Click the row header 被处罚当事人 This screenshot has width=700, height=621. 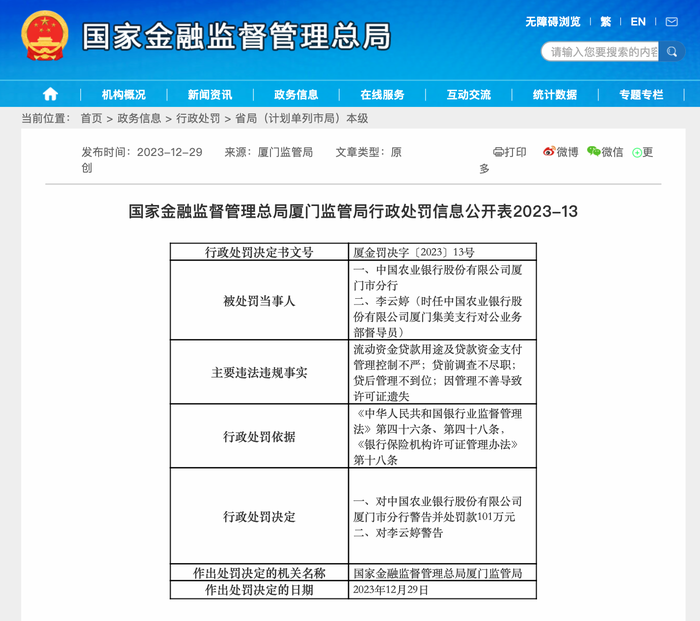(259, 301)
